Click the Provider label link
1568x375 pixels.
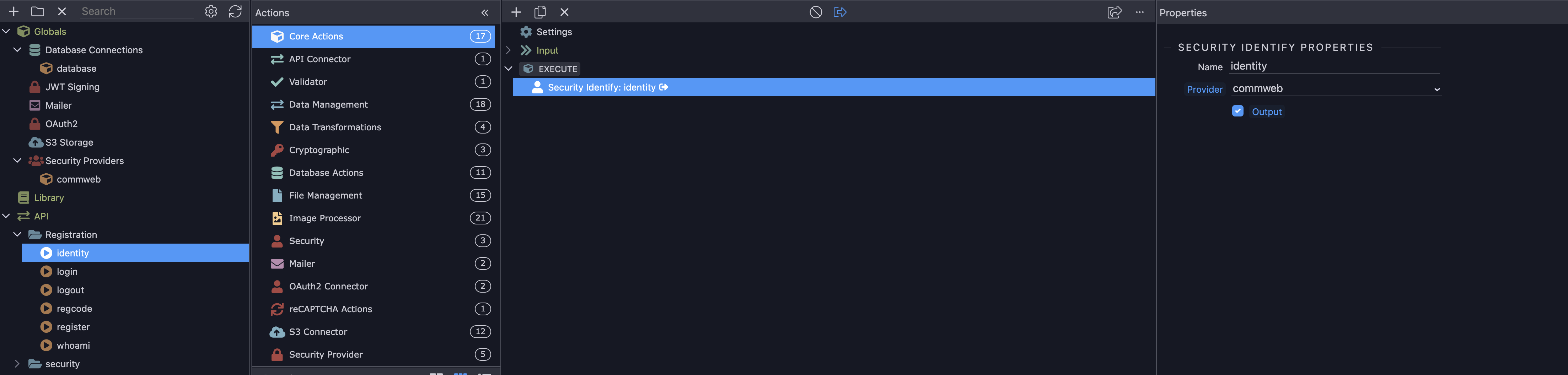click(1204, 89)
